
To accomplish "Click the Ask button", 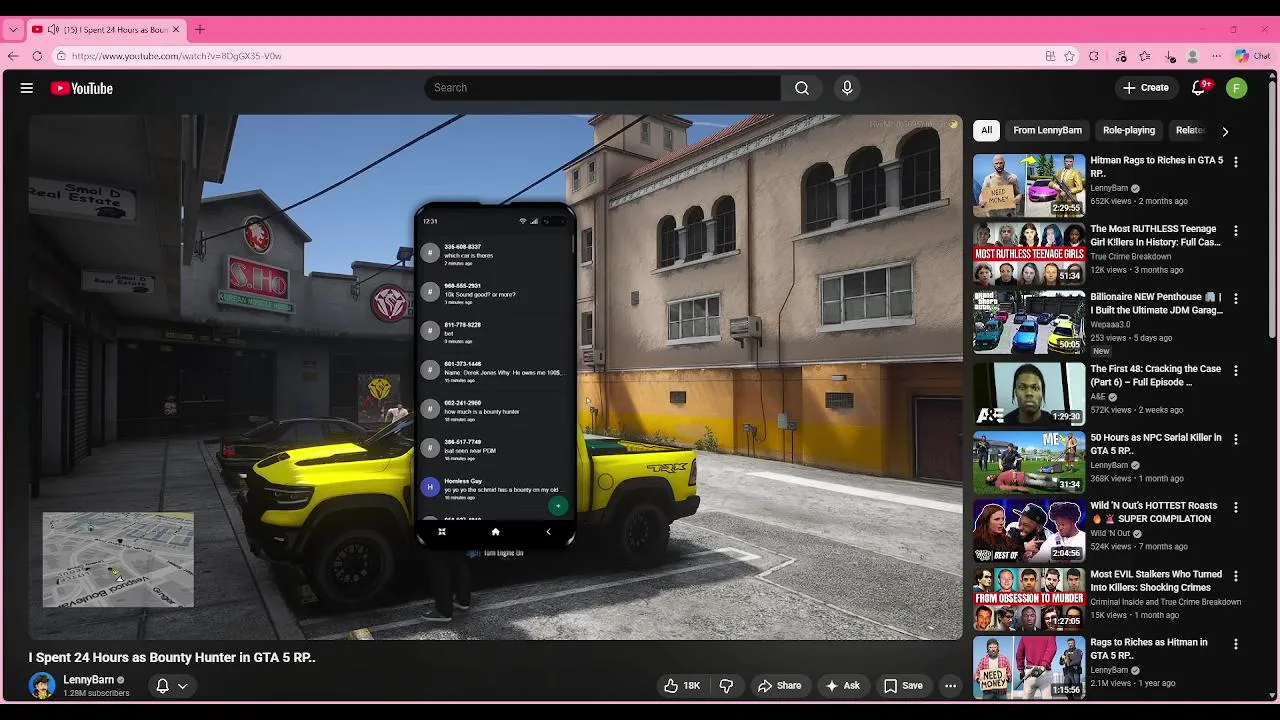I will pos(842,686).
